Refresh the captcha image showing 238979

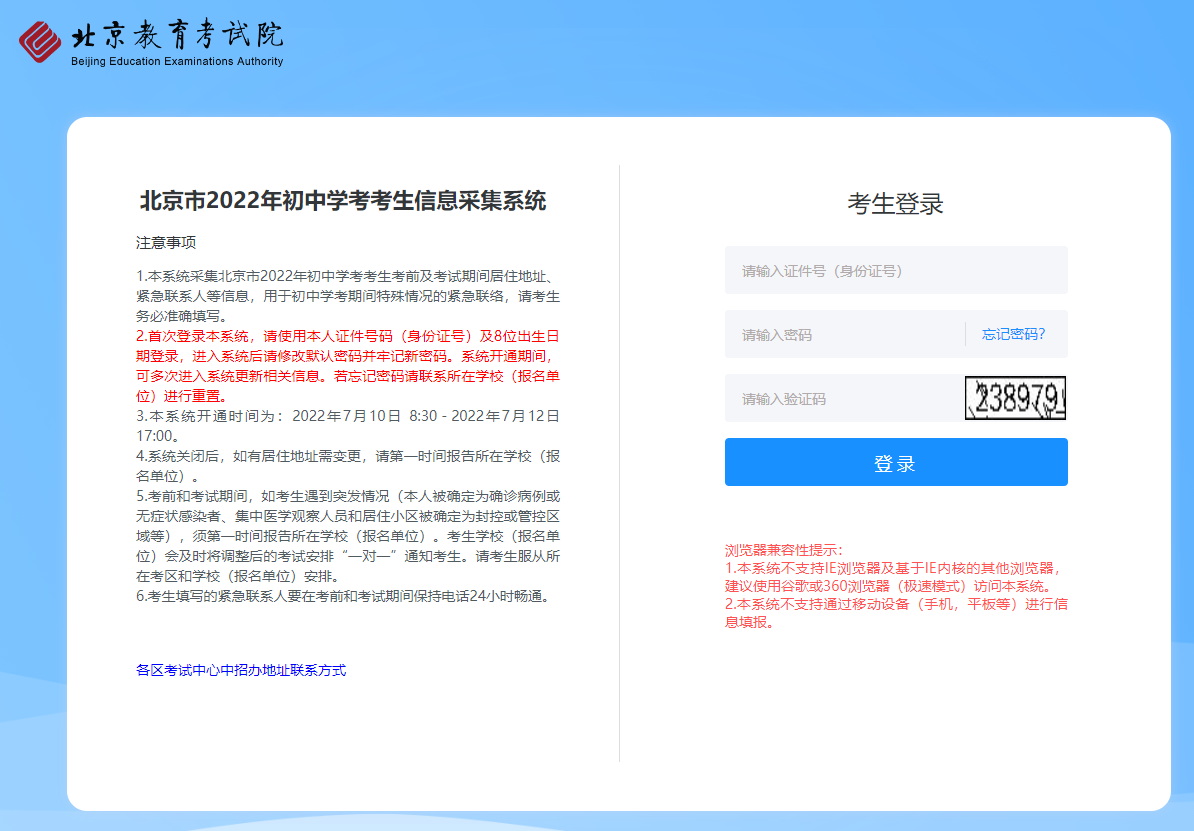1015,399
